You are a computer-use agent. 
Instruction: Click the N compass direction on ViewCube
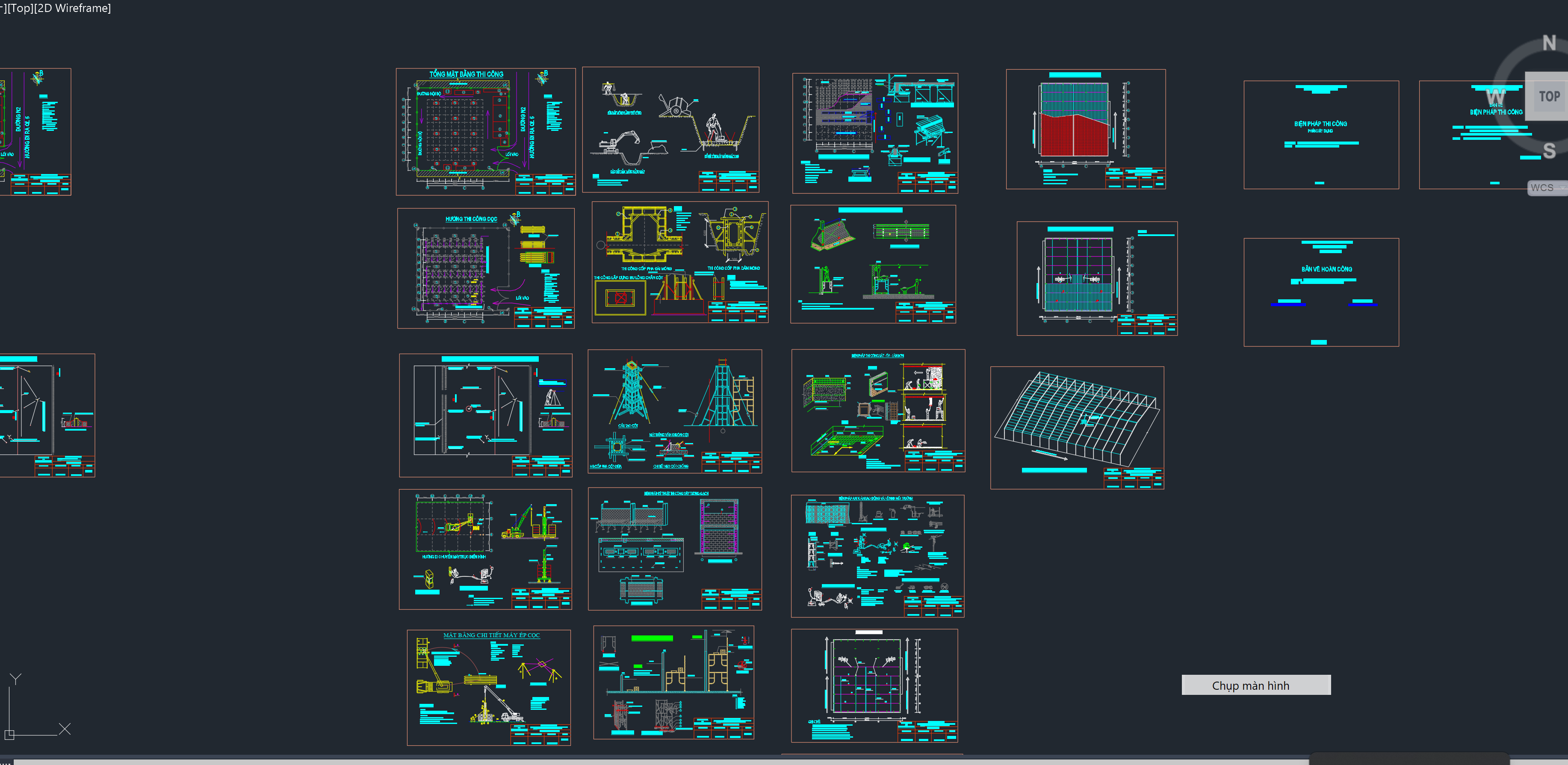click(1549, 43)
